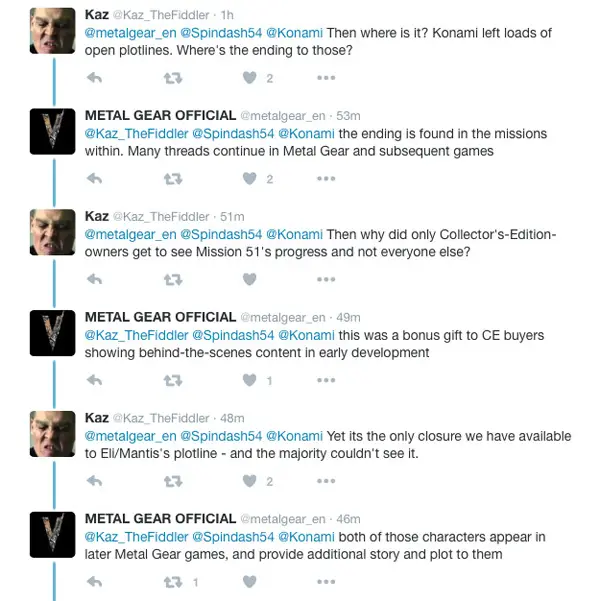
Task: Like Kaz's tweet about open plotlines
Action: [250, 77]
